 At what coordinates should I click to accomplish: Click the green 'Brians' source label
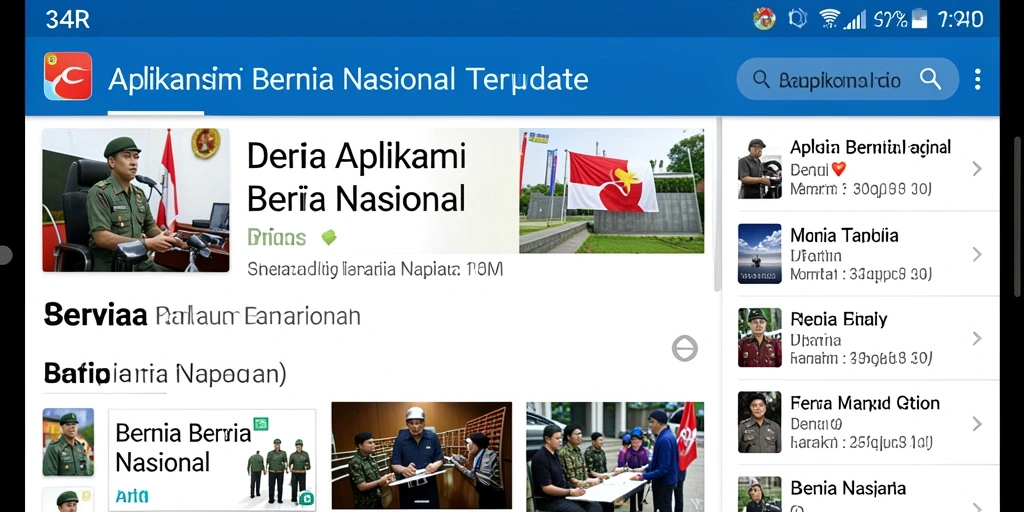(x=276, y=237)
